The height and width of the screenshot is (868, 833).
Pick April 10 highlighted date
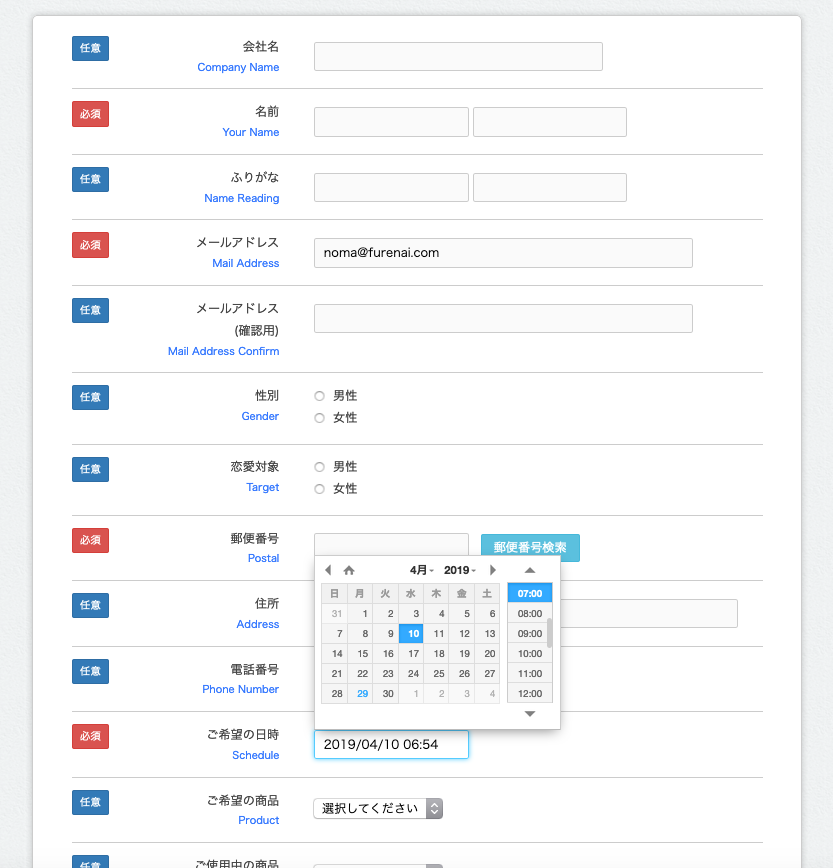[411, 633]
